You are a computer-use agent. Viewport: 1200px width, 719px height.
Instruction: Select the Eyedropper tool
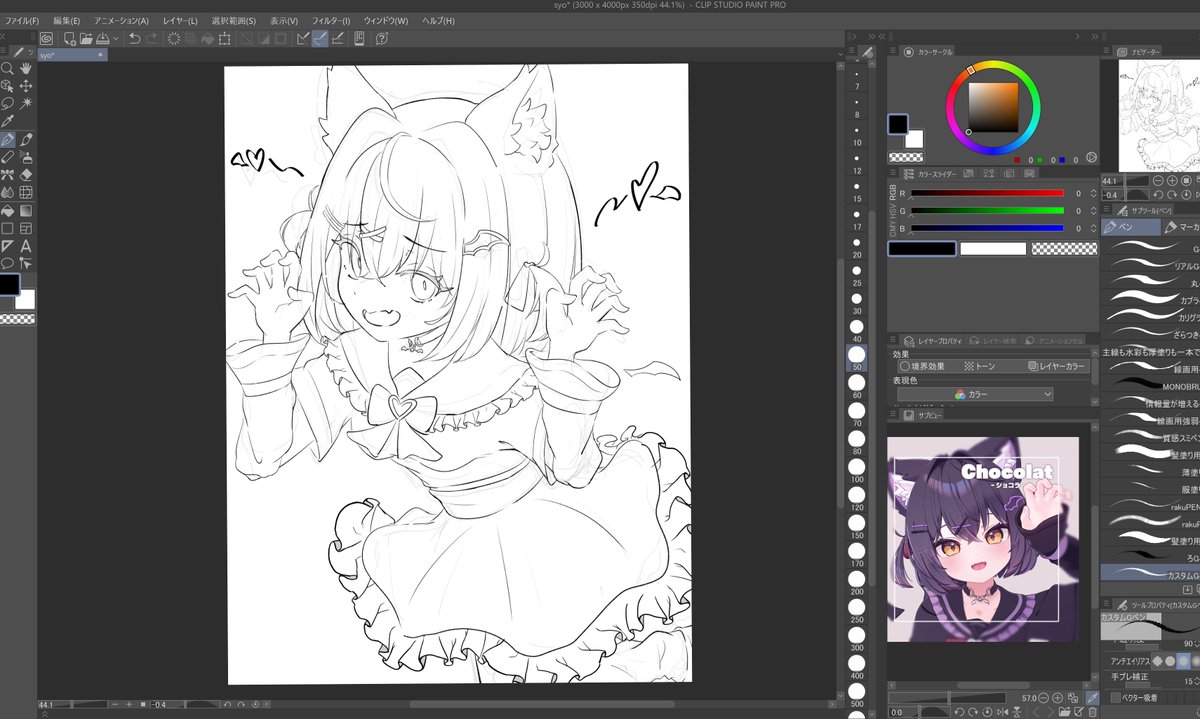pyautogui.click(x=7, y=121)
